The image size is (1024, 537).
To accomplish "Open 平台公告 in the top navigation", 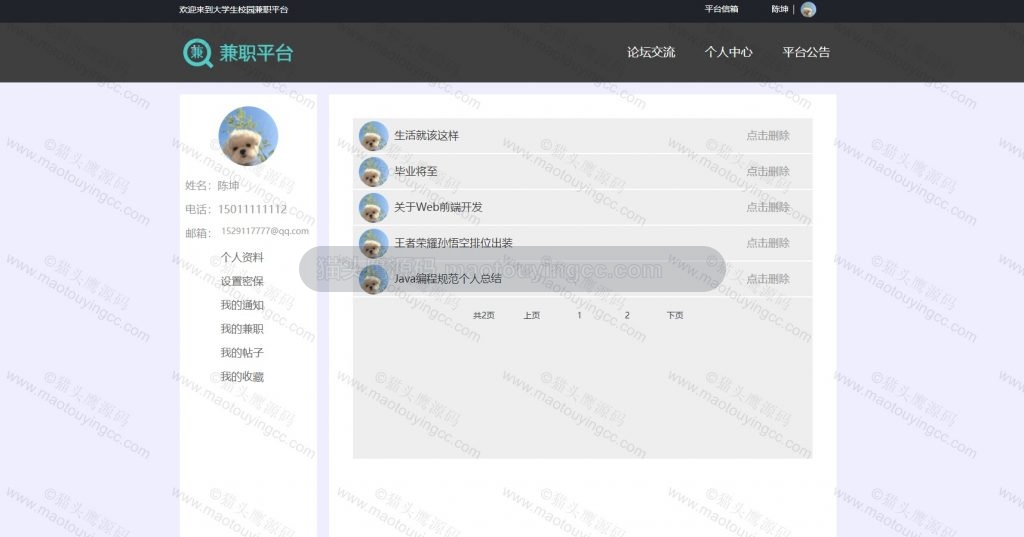I will pos(806,52).
